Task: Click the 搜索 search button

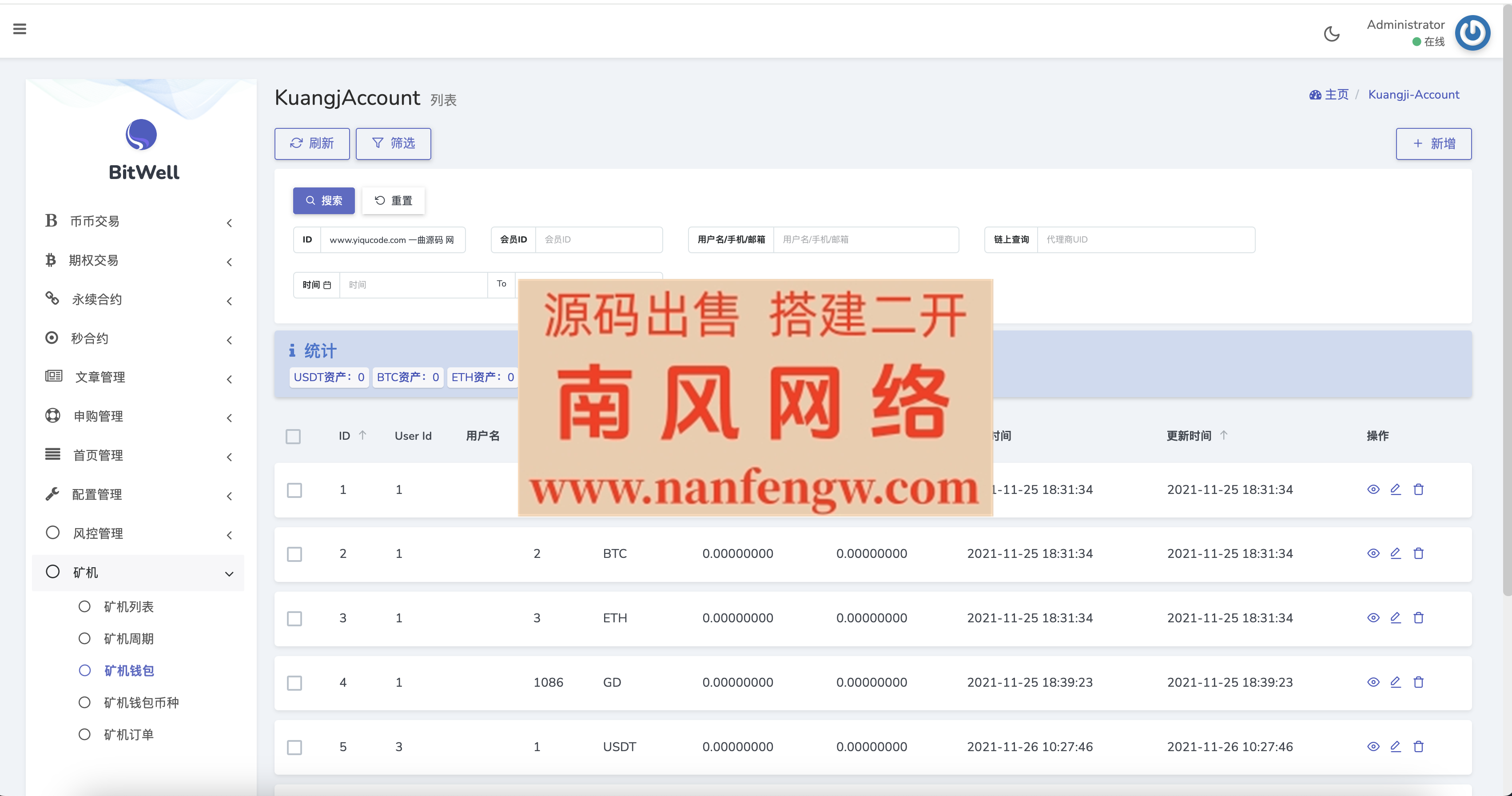Action: tap(324, 201)
